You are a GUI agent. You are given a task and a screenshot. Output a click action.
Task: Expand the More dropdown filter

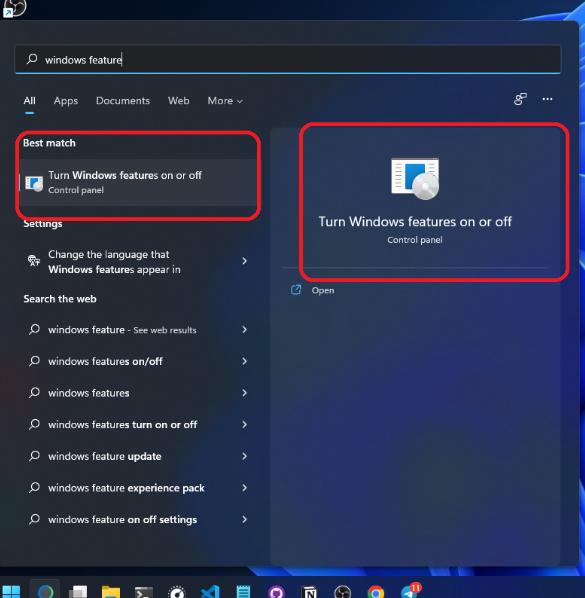225,101
